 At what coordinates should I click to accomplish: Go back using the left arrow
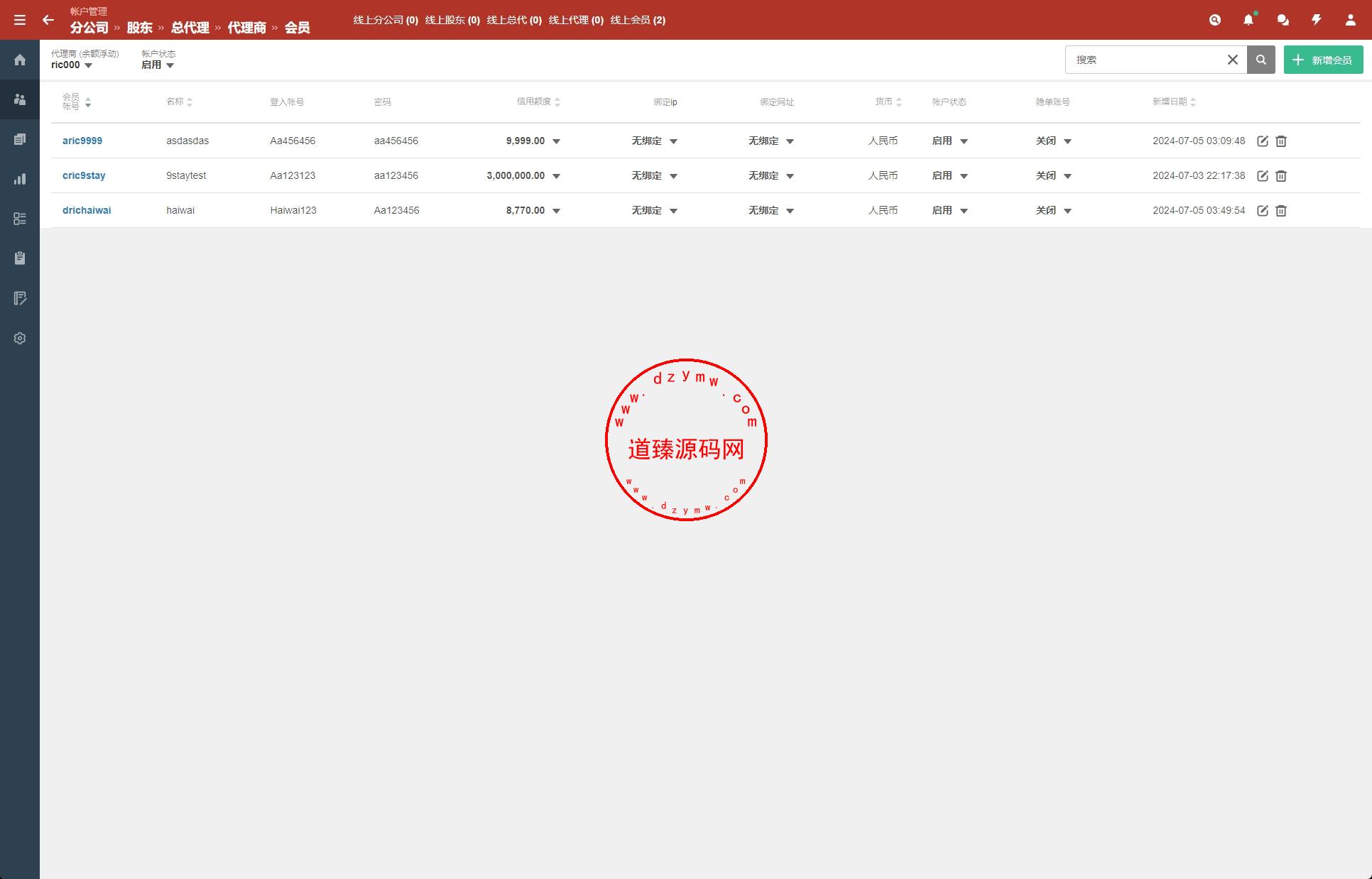(x=48, y=20)
